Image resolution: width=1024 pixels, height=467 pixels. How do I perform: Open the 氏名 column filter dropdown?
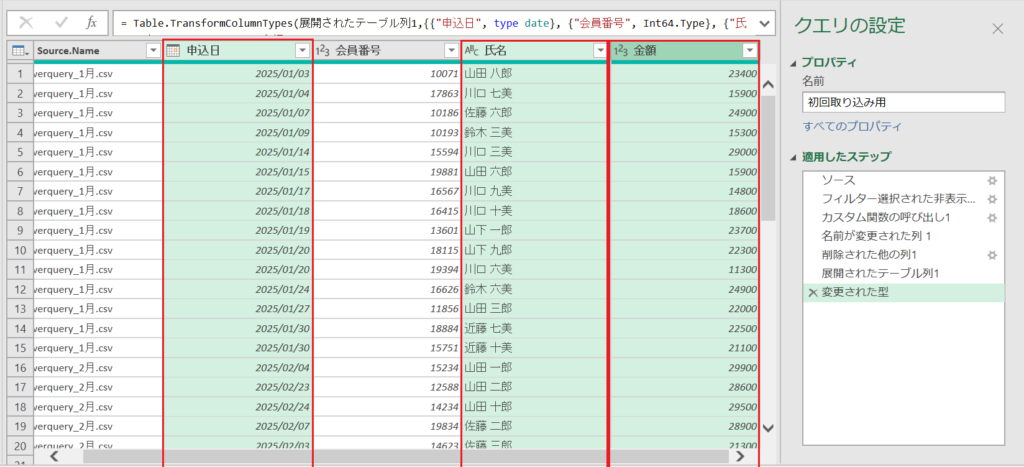(599, 51)
